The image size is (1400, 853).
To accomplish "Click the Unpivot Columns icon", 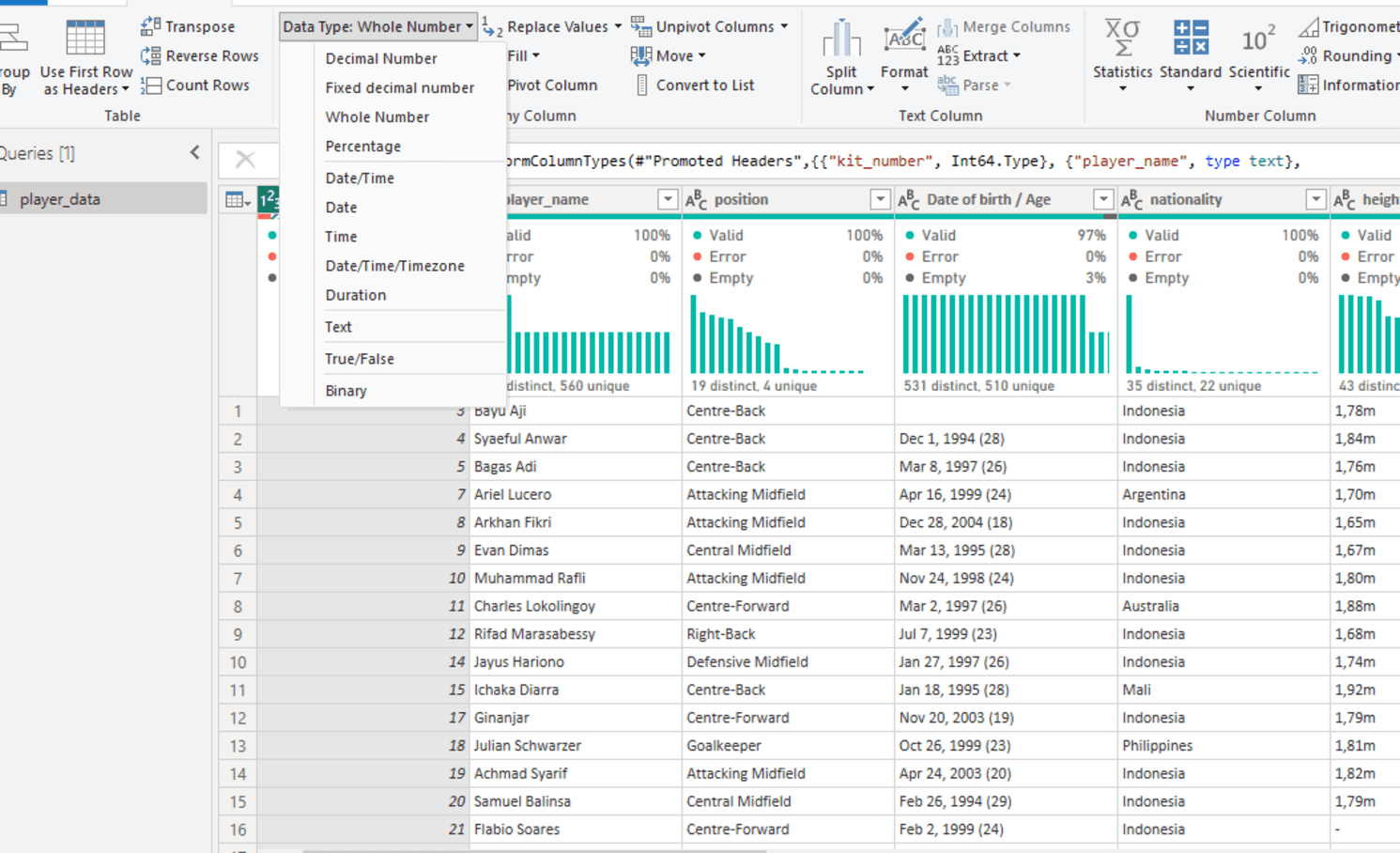I will coord(641,26).
